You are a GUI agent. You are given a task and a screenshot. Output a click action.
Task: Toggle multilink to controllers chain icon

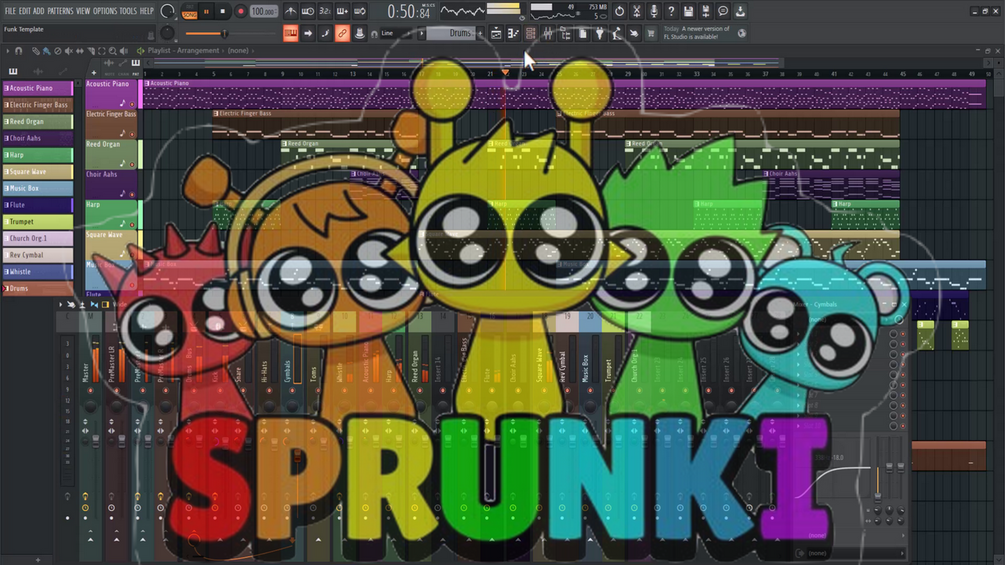pyautogui.click(x=342, y=33)
